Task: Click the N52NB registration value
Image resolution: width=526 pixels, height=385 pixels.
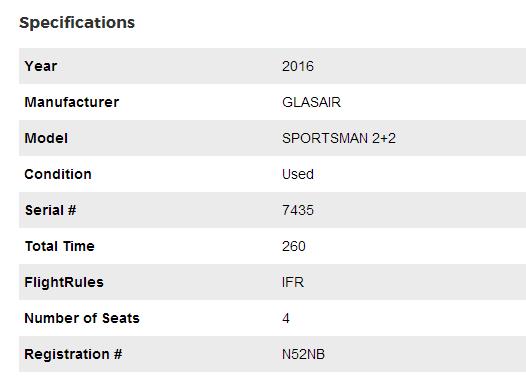Action: [x=303, y=354]
